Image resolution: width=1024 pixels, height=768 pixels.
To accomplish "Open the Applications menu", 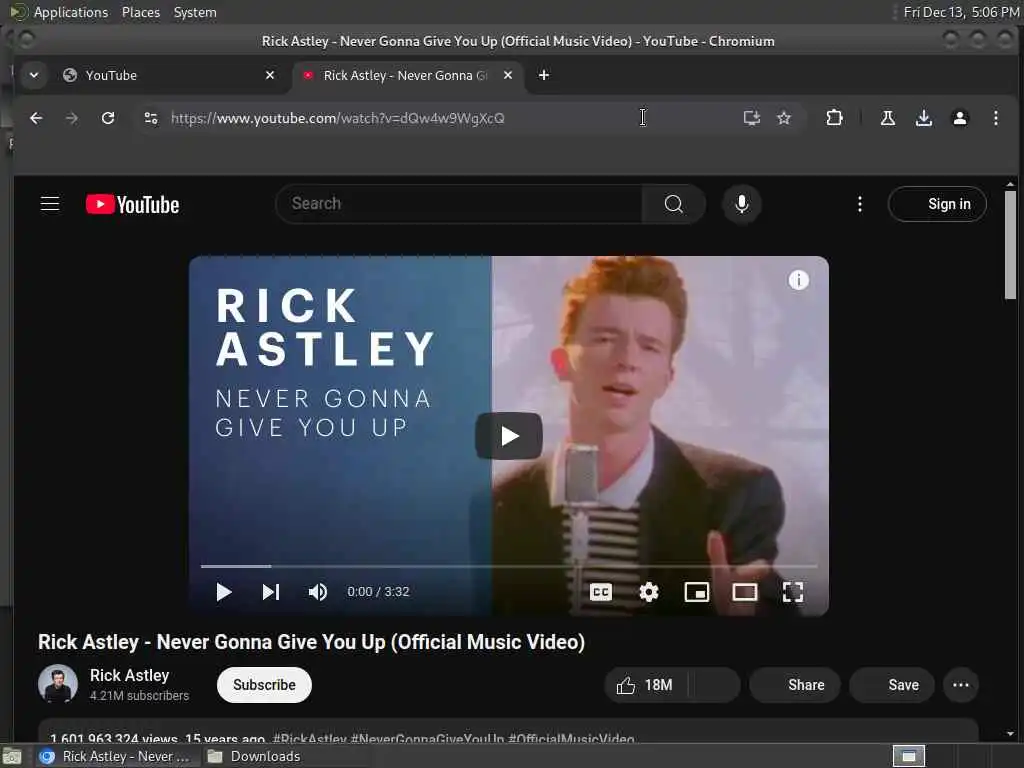I will (71, 12).
